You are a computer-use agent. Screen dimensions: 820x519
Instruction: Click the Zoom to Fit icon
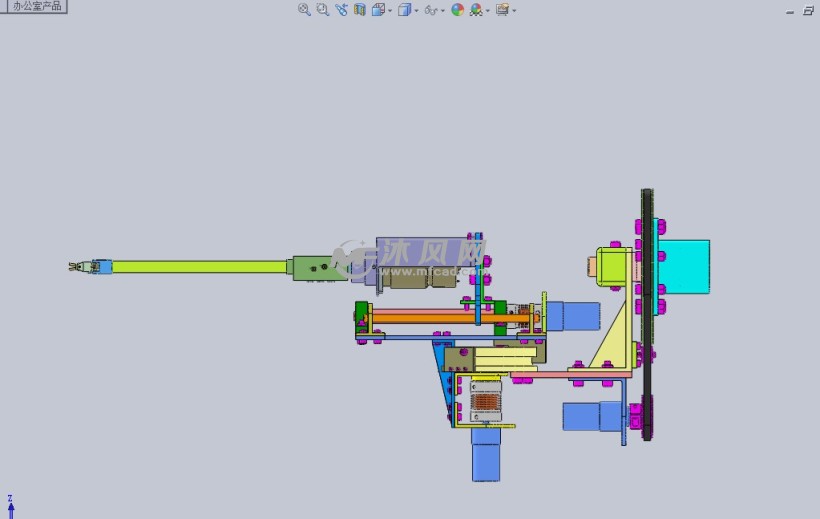304,10
